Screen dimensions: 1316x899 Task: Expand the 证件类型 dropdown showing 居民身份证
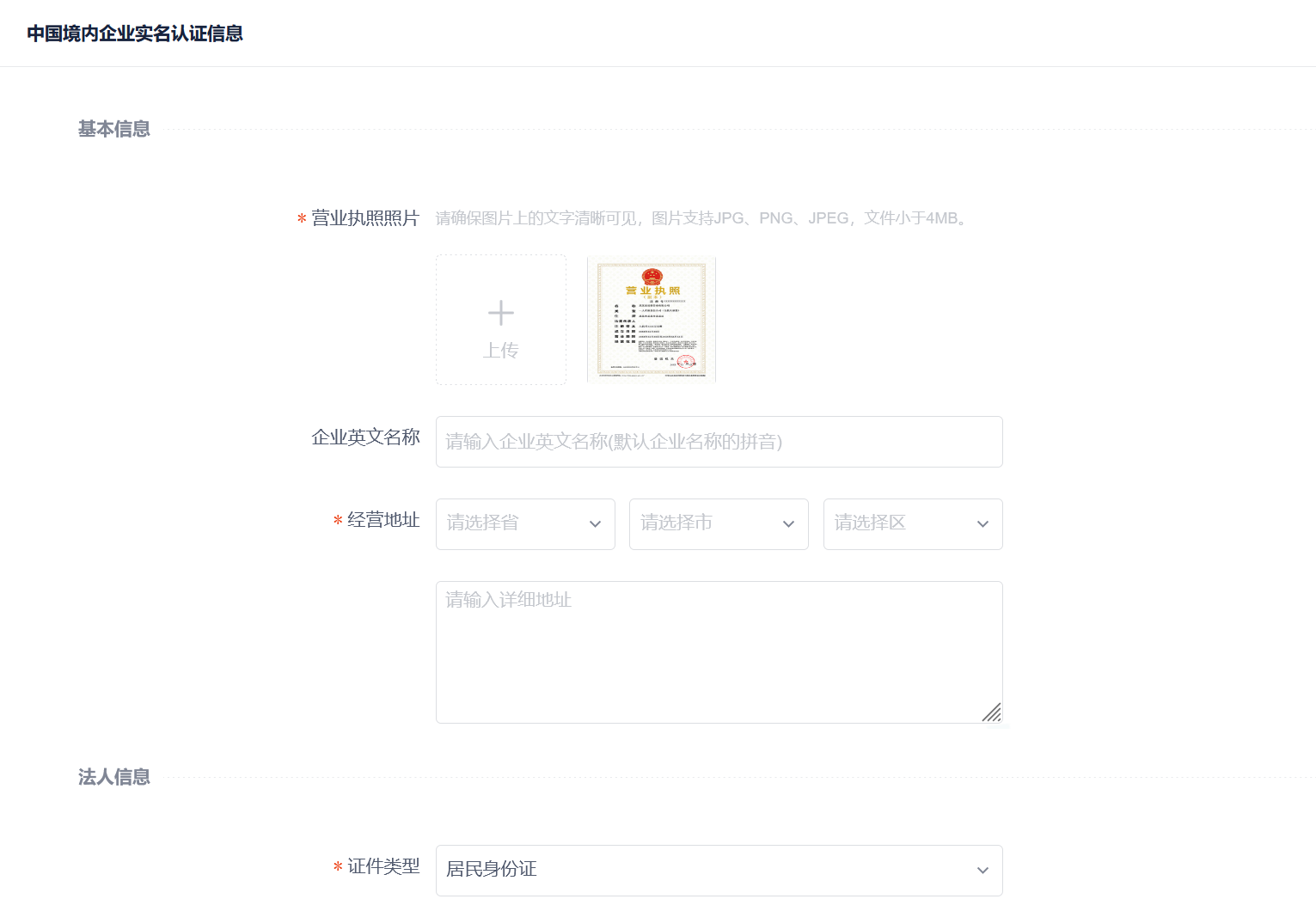click(705, 870)
